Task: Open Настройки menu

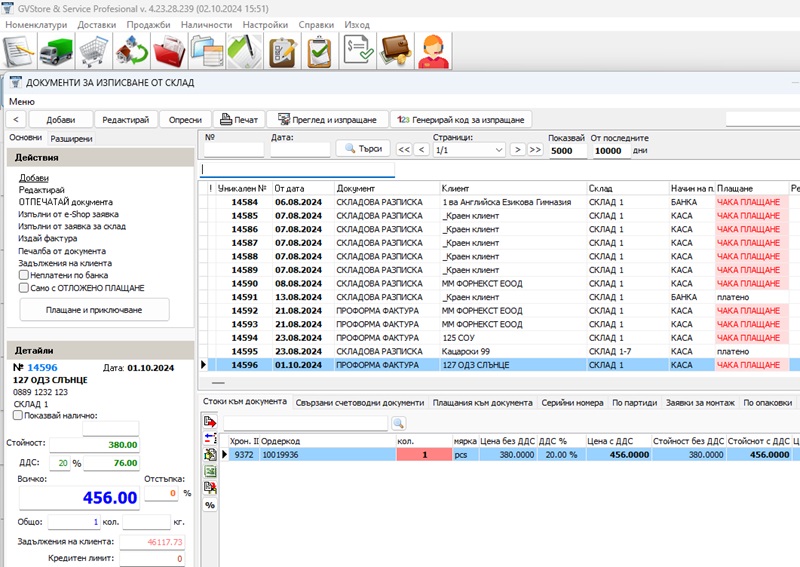Action: click(265, 24)
